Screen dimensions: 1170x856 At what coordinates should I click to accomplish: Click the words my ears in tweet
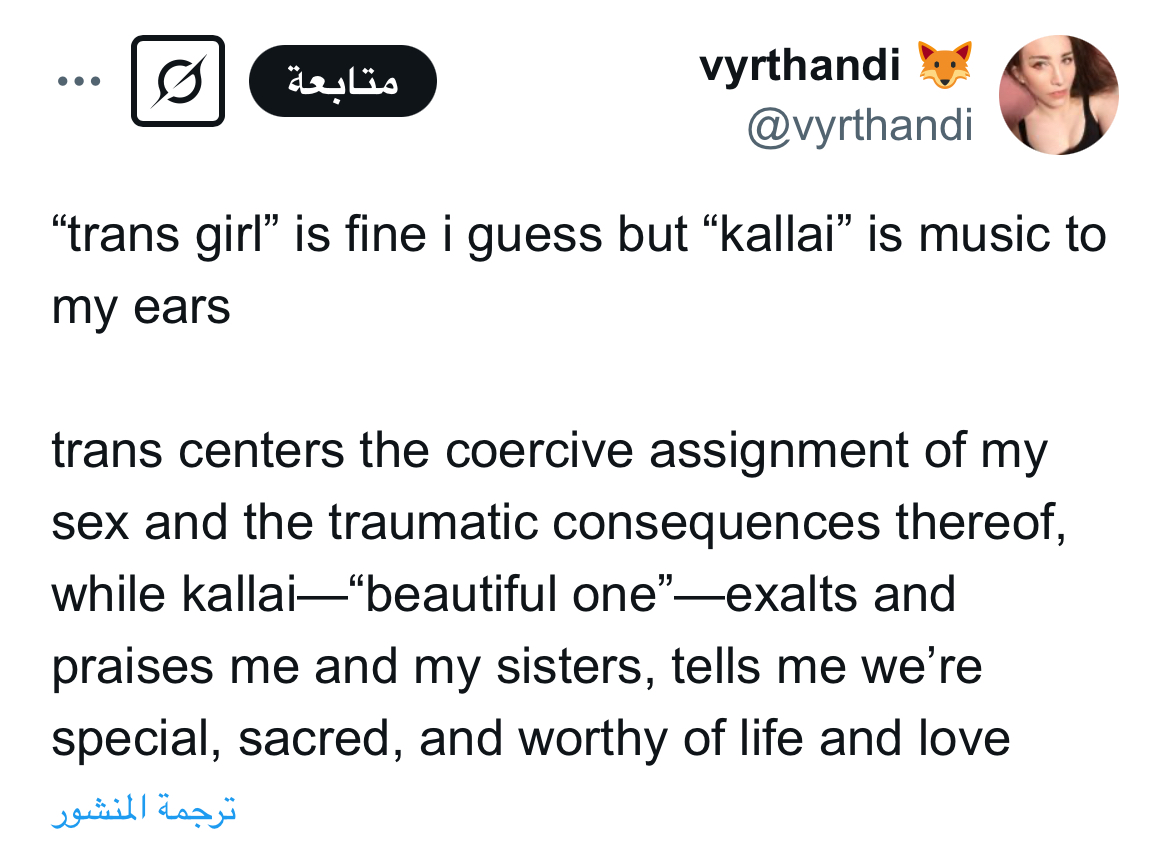click(x=140, y=307)
